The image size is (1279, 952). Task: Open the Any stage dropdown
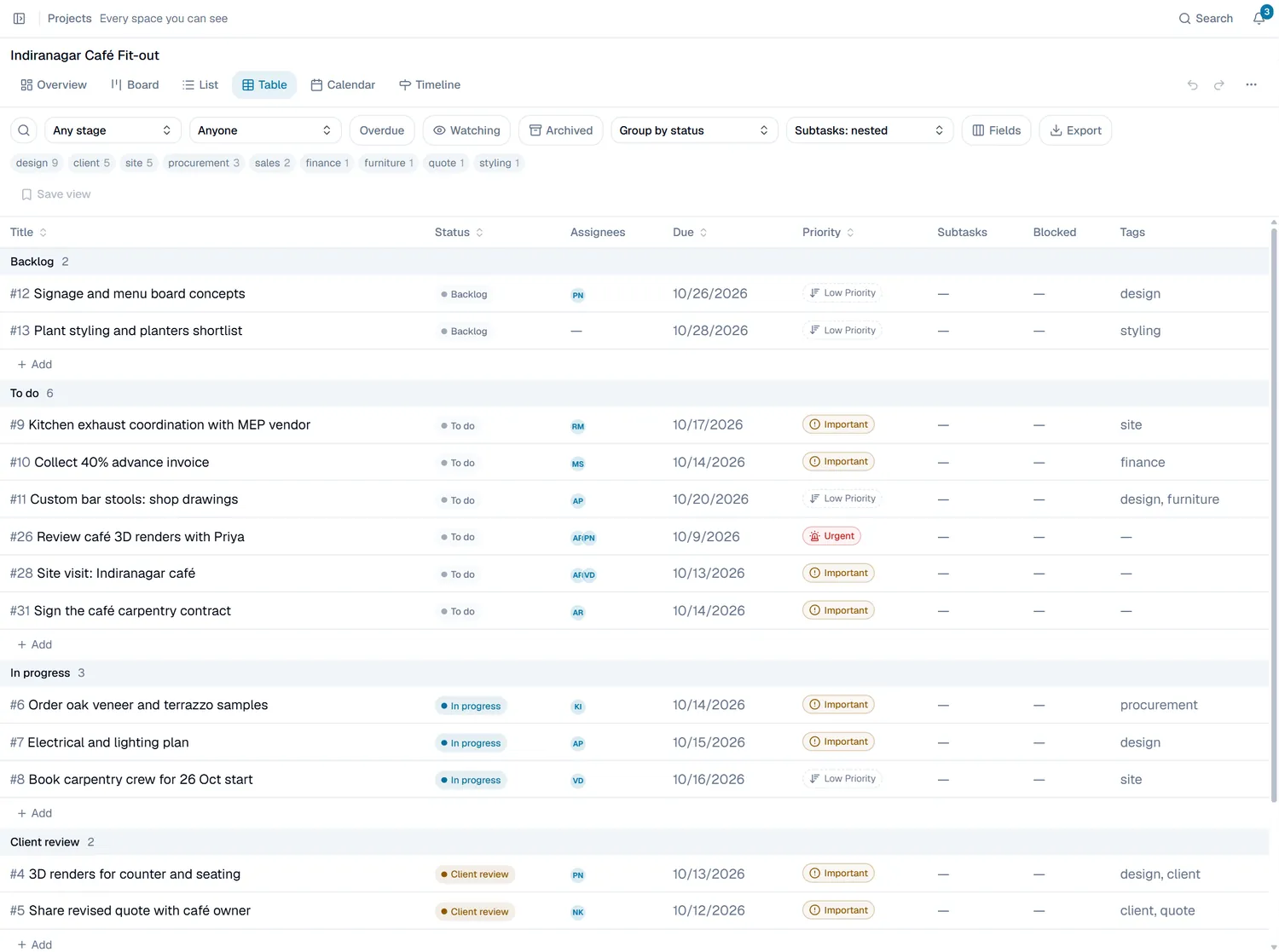click(x=113, y=130)
